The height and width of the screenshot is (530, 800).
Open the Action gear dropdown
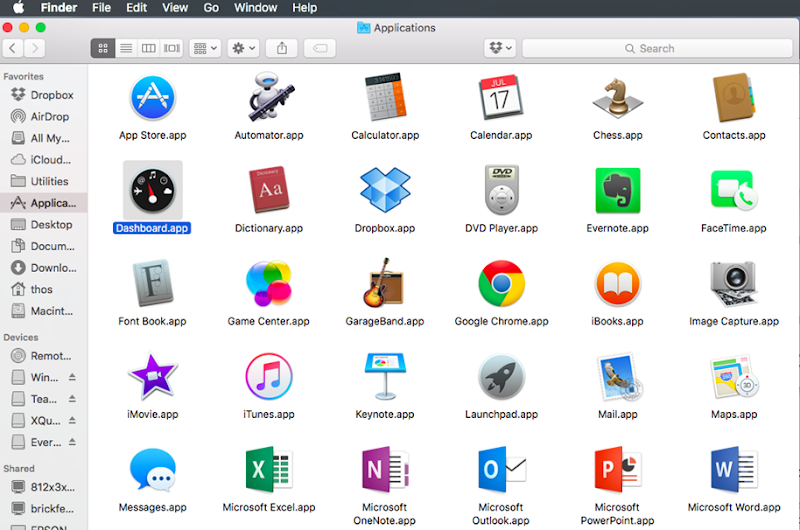tap(243, 48)
